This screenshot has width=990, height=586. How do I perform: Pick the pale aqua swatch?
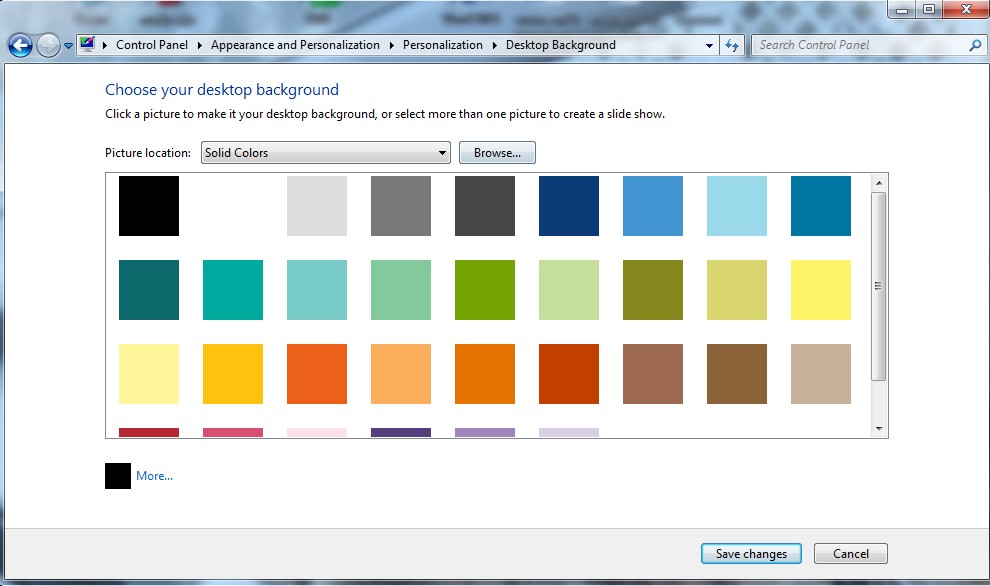[x=317, y=290]
